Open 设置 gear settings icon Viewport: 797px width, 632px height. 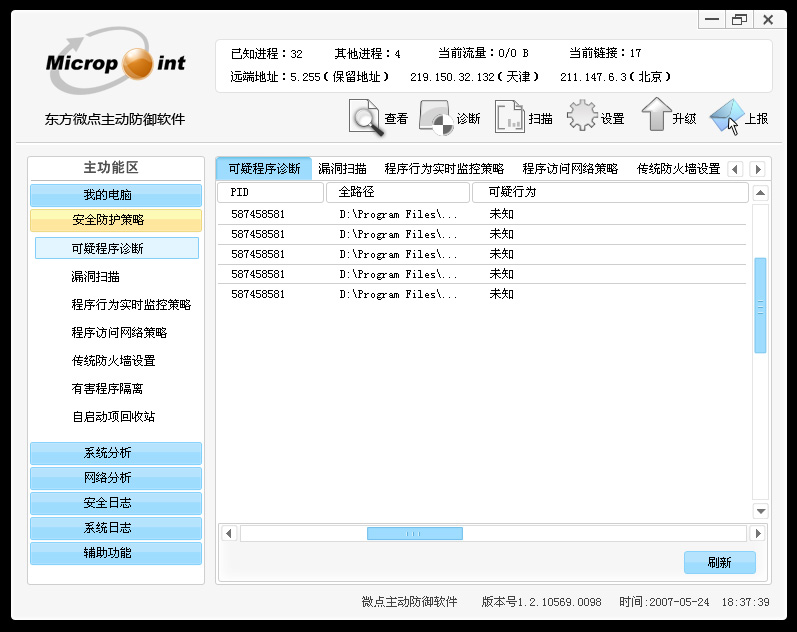tap(582, 117)
